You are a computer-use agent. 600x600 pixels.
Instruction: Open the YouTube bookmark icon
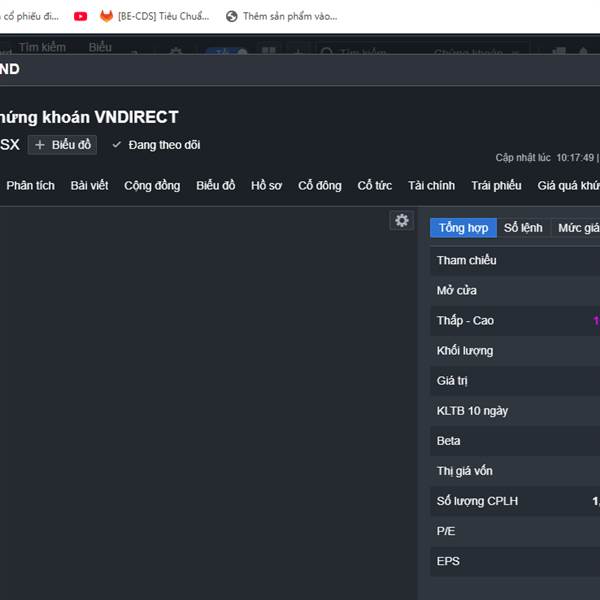(x=80, y=16)
